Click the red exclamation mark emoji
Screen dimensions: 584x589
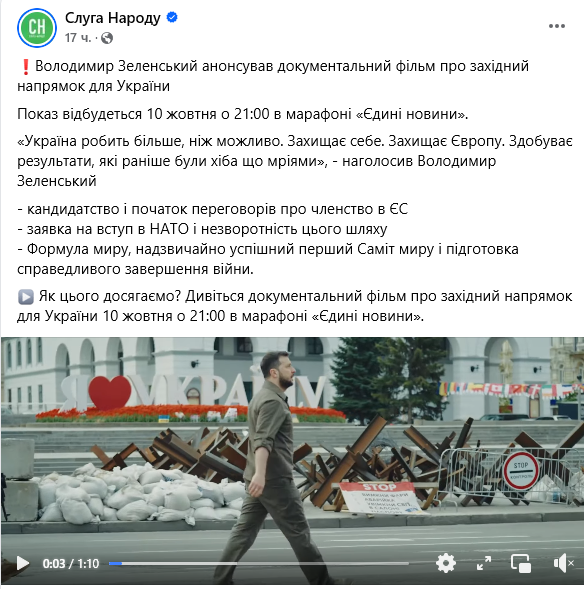pos(26,66)
